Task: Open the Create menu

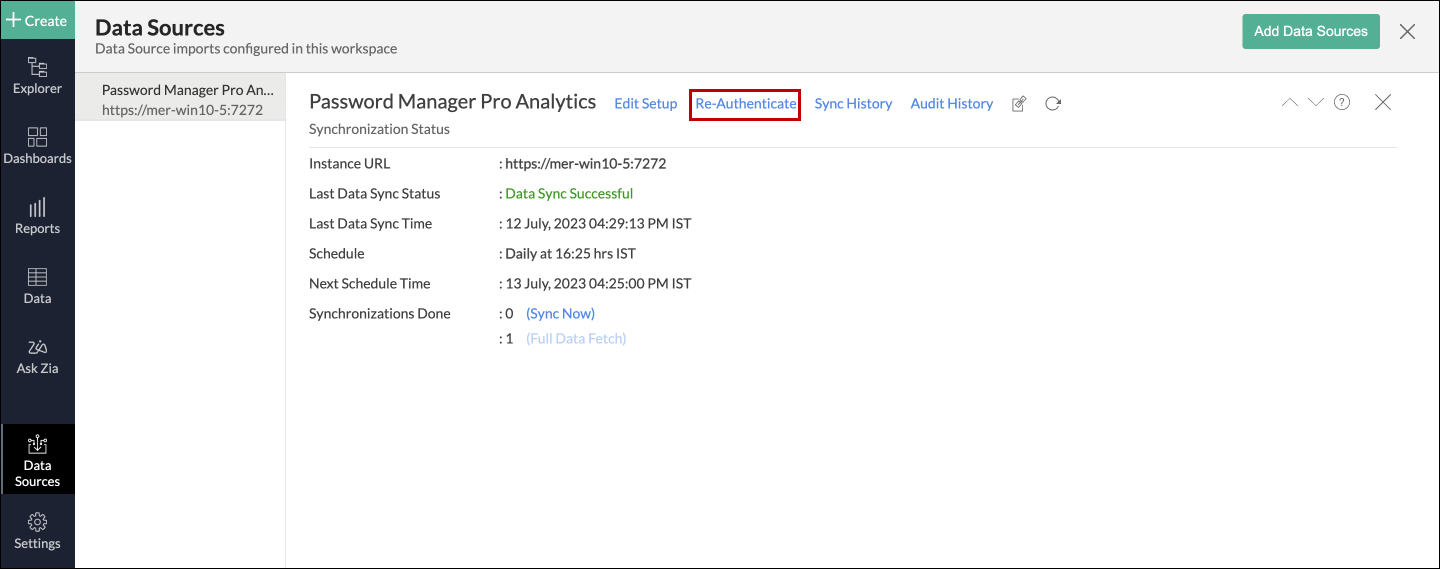Action: (x=37, y=20)
